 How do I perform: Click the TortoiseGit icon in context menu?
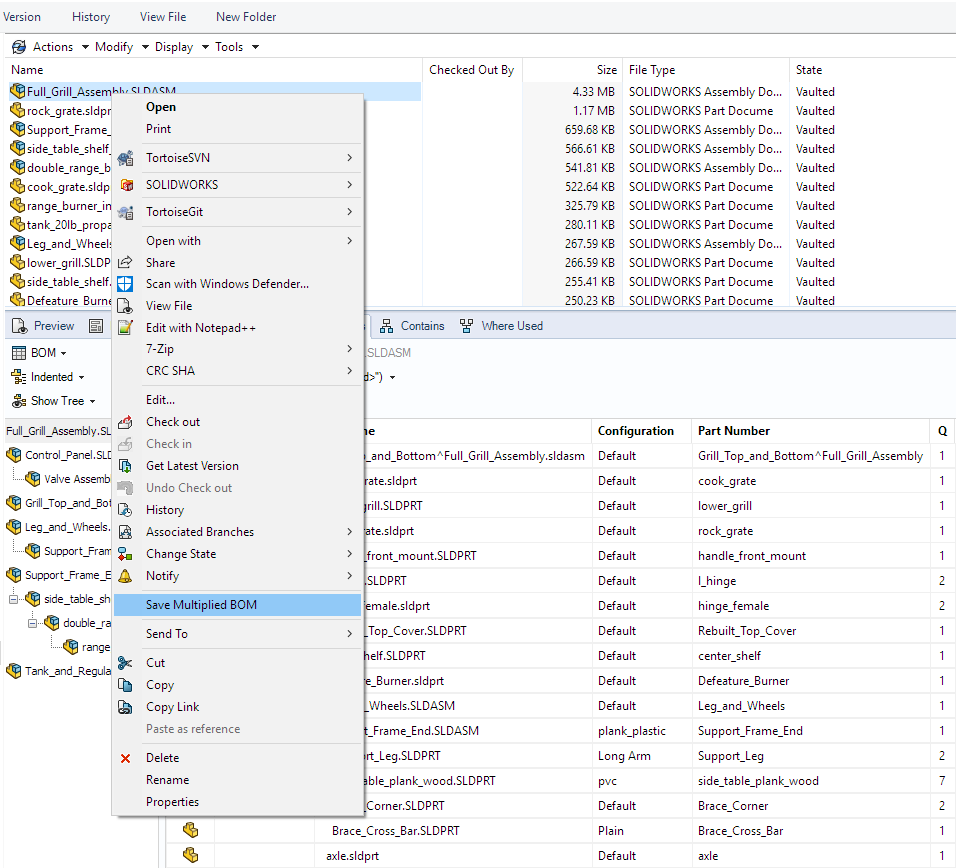point(126,212)
